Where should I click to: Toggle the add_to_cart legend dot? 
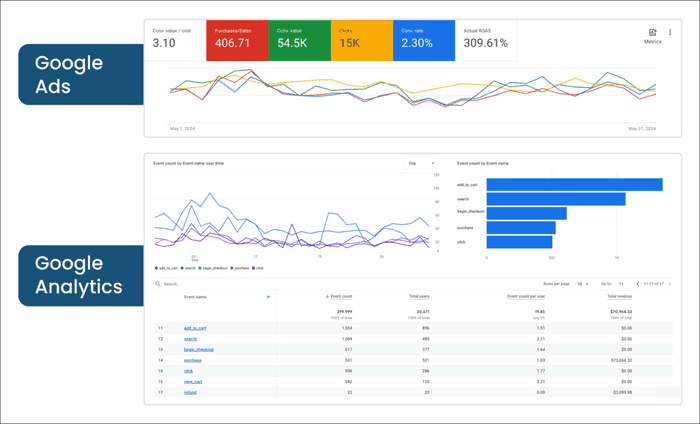tap(157, 268)
